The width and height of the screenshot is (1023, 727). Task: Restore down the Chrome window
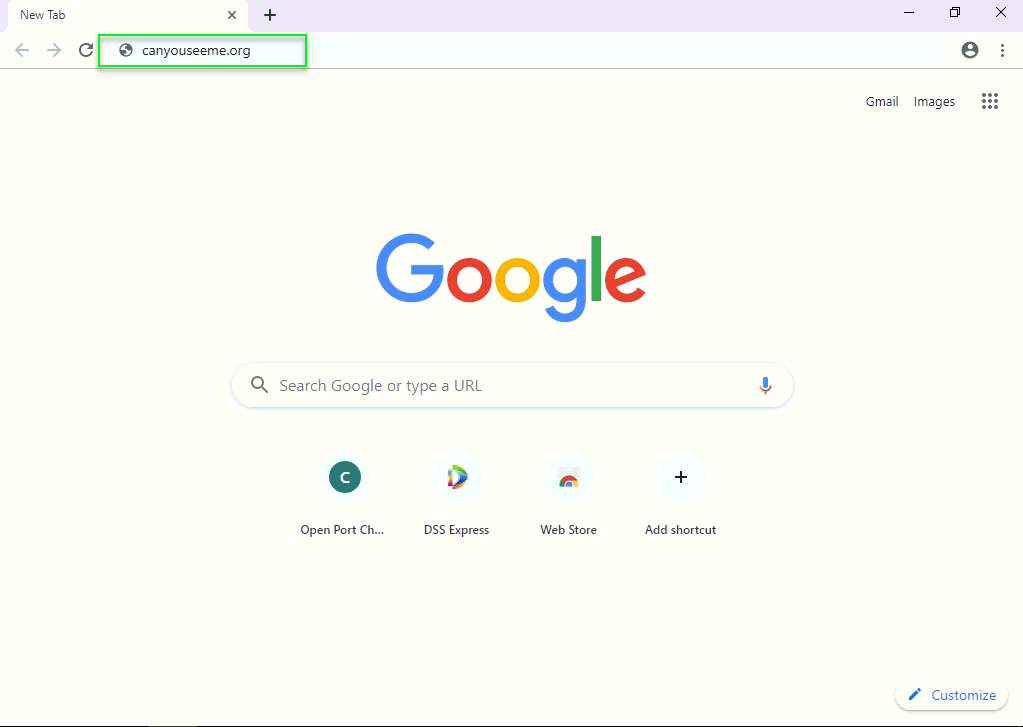tap(954, 12)
